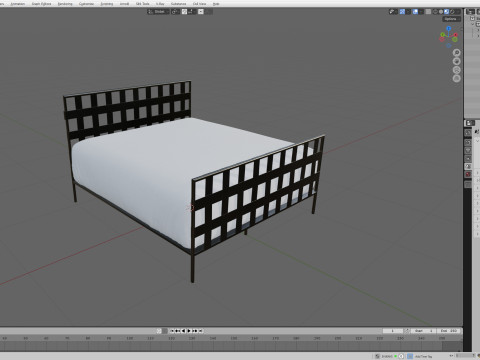Click the zoom view magnifier button
This screenshot has height=360, width=480.
(x=456, y=52)
